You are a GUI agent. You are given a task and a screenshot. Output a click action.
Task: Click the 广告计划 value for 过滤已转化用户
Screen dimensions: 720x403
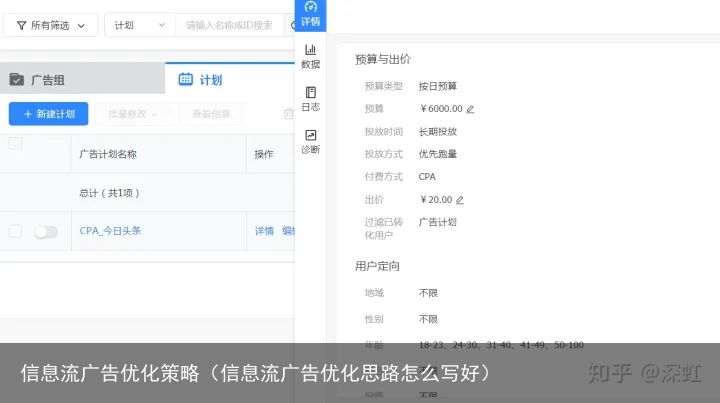pyautogui.click(x=438, y=222)
